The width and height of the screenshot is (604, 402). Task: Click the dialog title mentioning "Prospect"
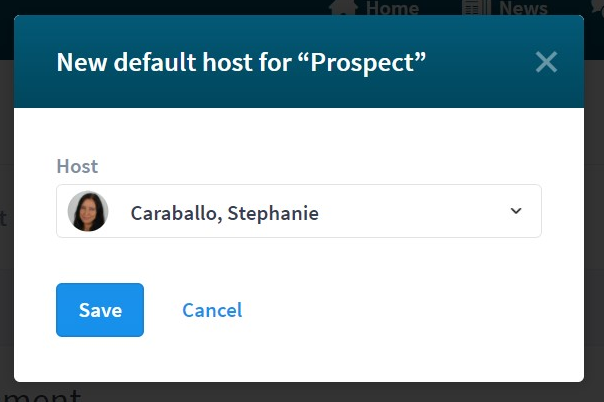click(x=241, y=62)
